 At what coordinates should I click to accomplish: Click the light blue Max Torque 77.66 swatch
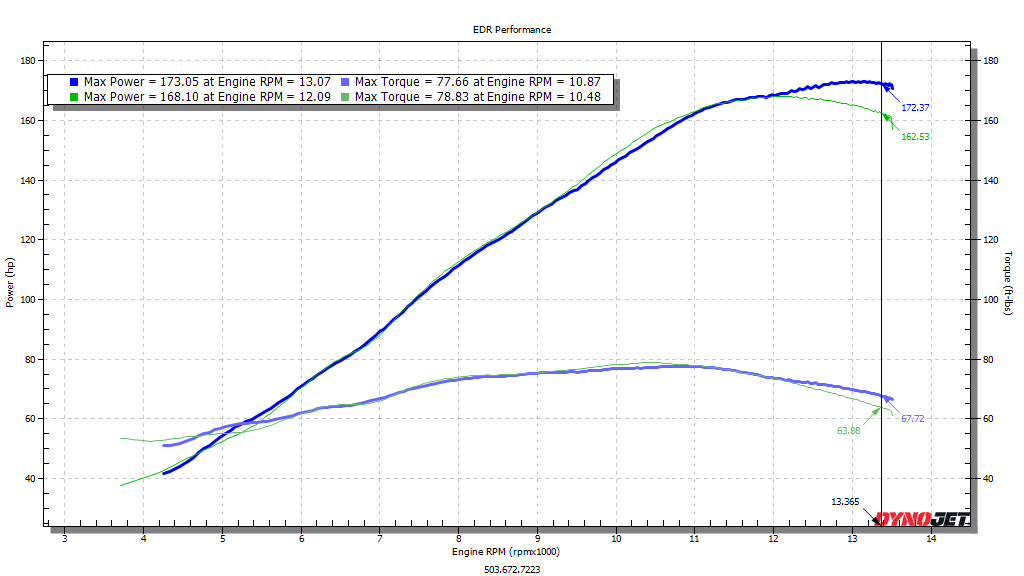[345, 82]
